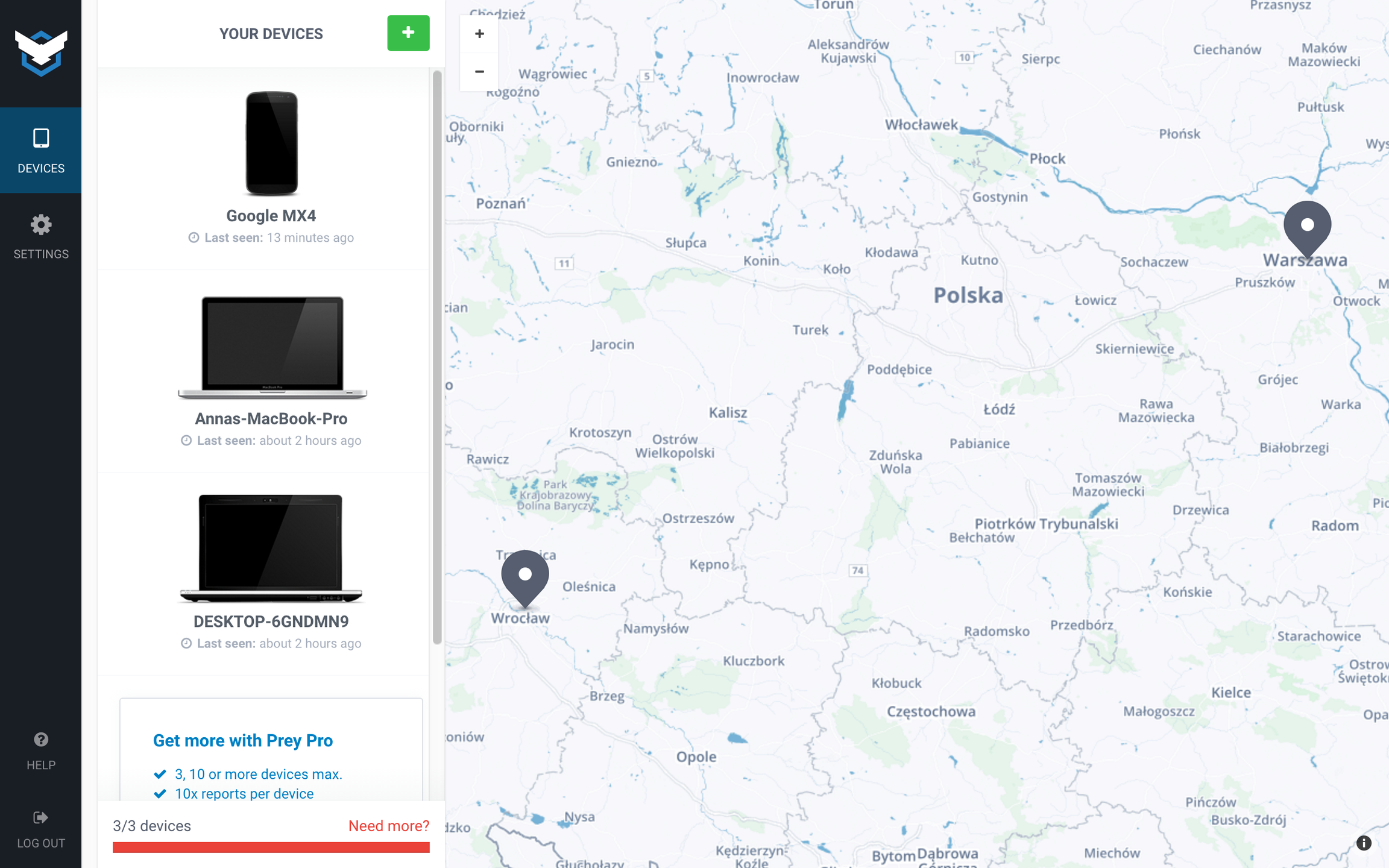Click the map info attribution icon
1389x868 pixels.
pyautogui.click(x=1364, y=843)
